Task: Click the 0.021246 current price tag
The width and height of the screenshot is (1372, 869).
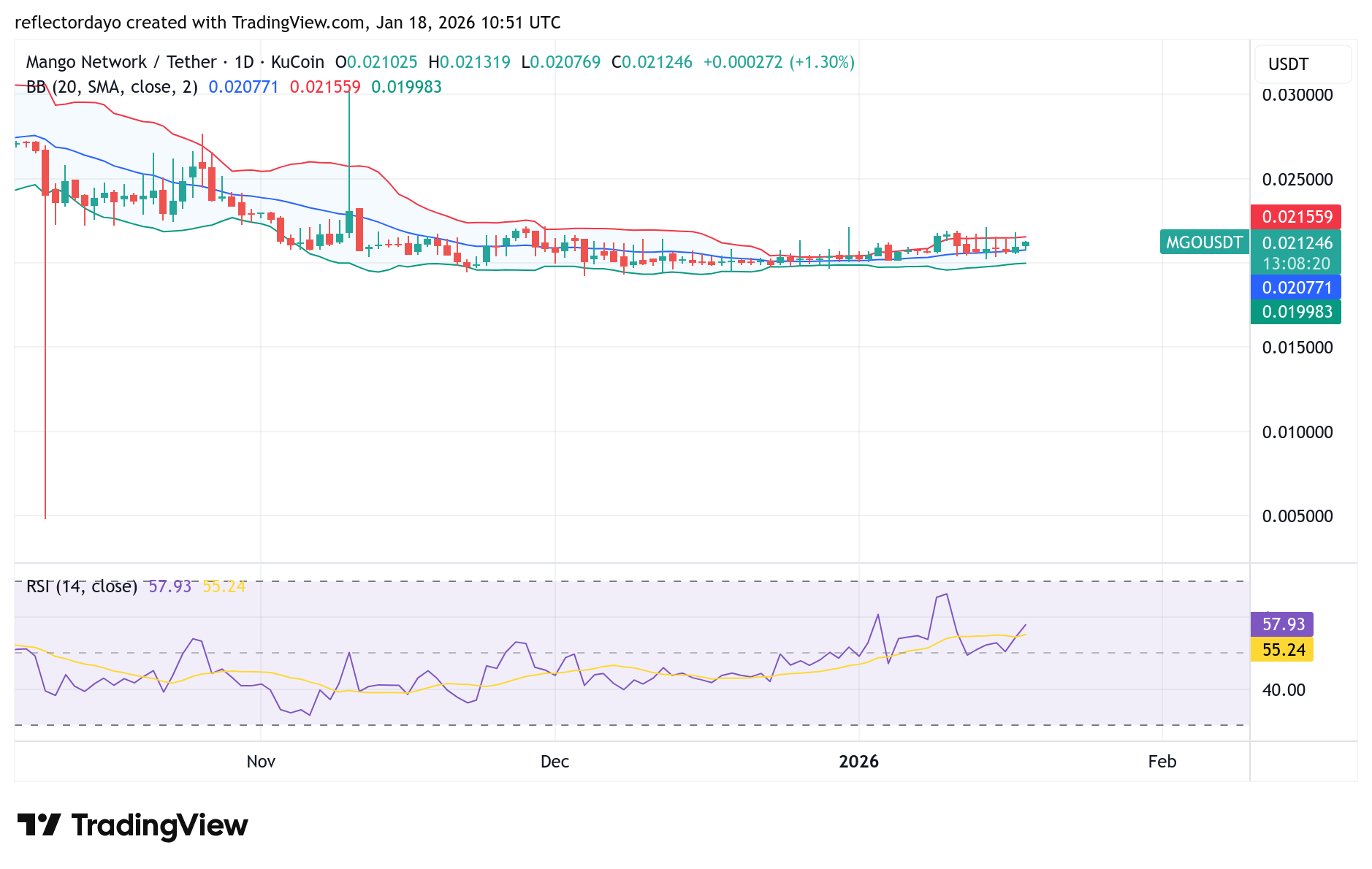Action: (1296, 243)
